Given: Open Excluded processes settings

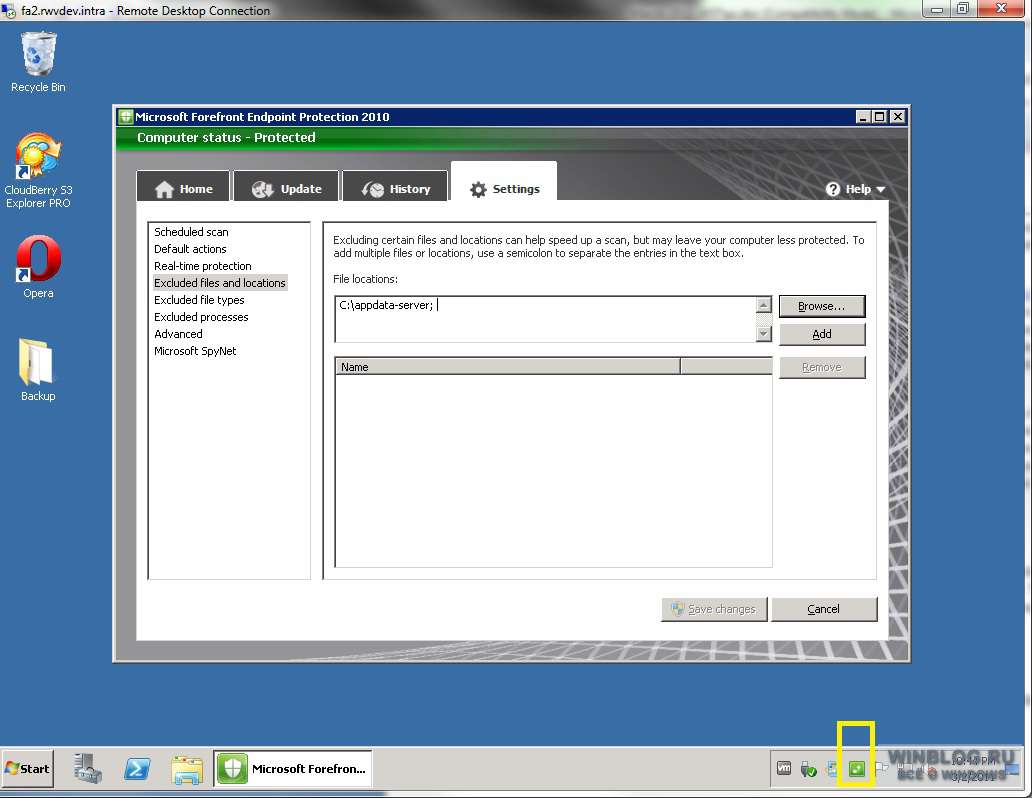Looking at the screenshot, I should pyautogui.click(x=201, y=317).
